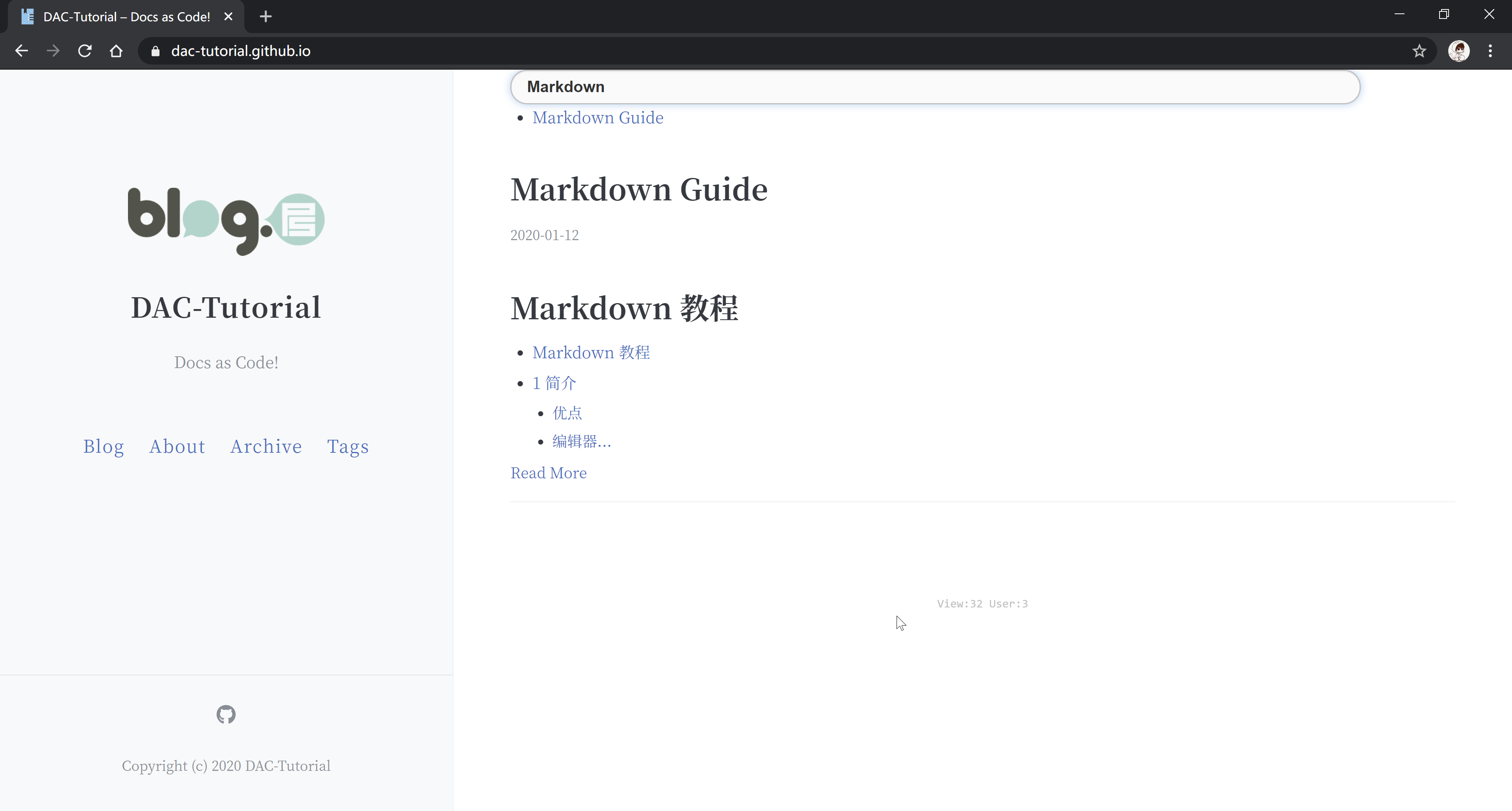Click the blog logo image
Viewport: 1512px width, 811px height.
[226, 221]
